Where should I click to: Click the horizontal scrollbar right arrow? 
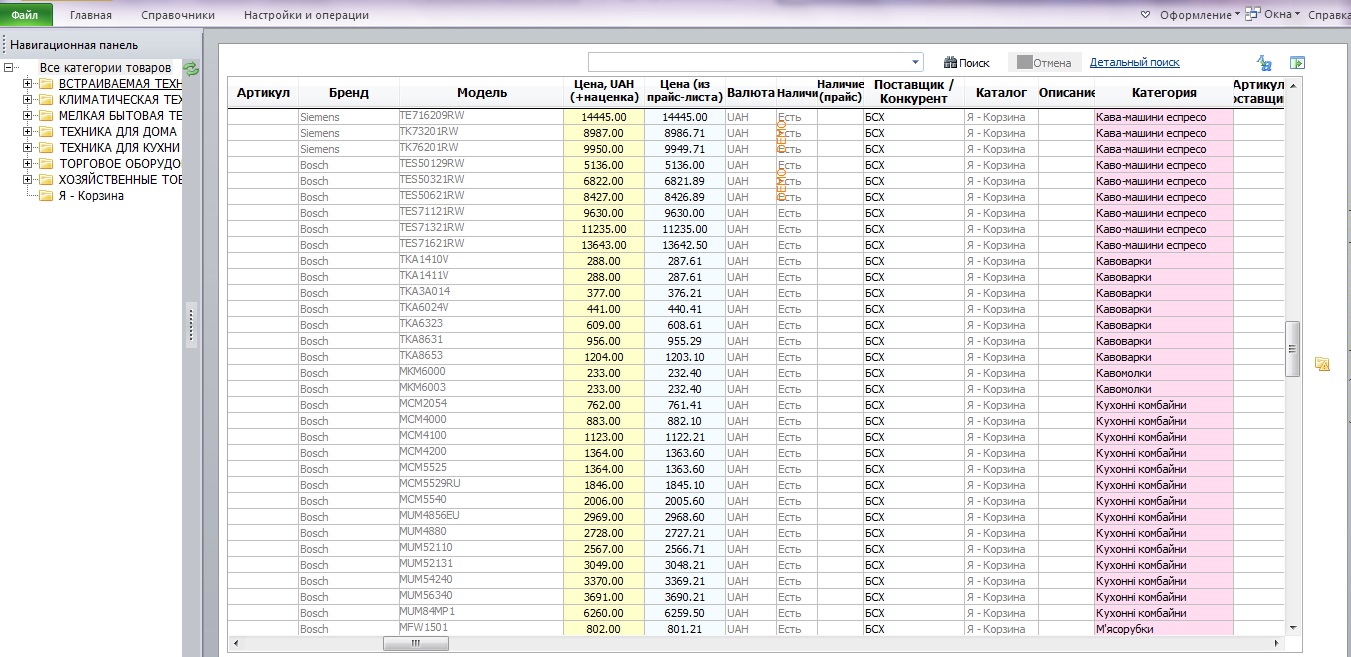[x=1277, y=643]
